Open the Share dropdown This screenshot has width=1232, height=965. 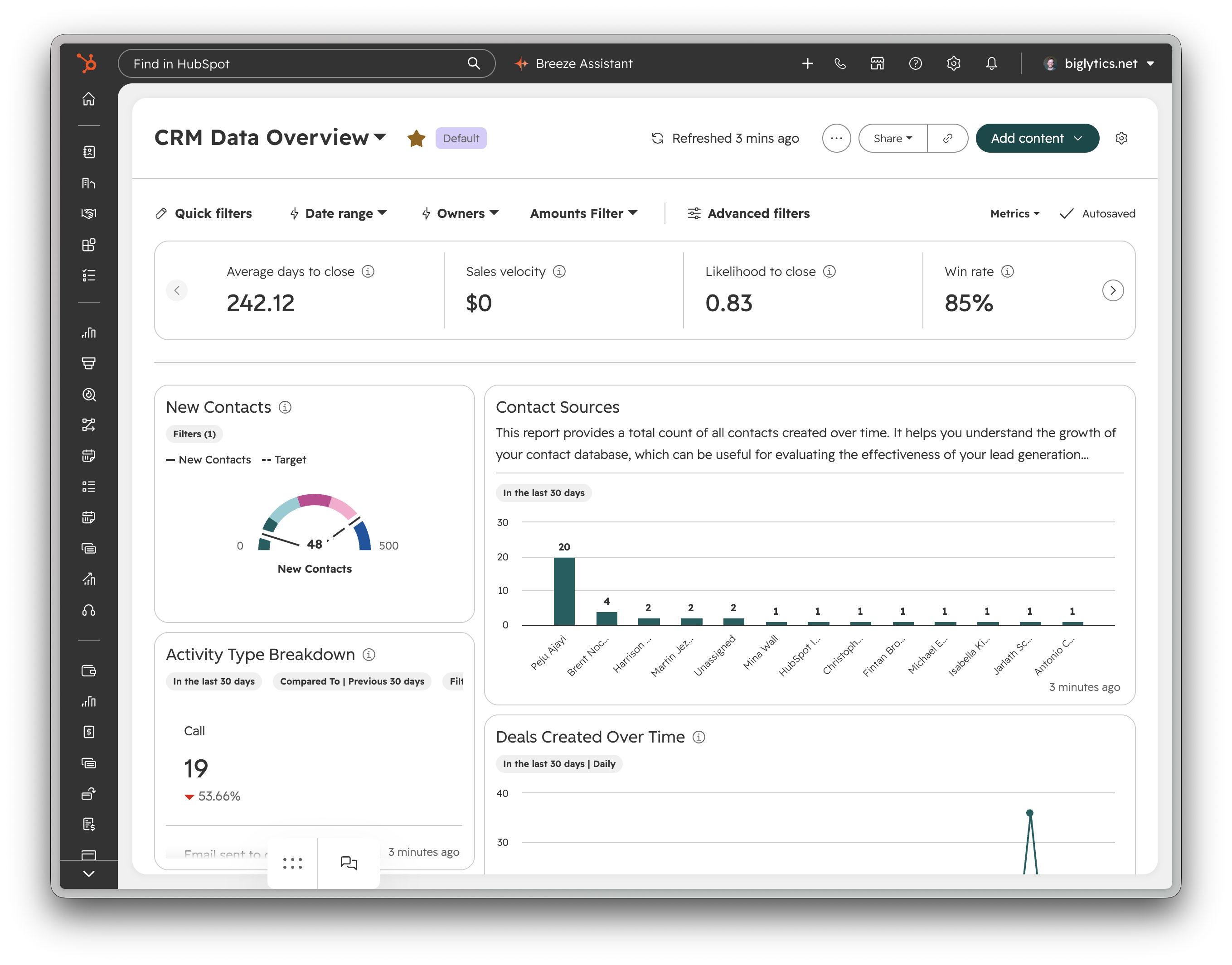892,139
